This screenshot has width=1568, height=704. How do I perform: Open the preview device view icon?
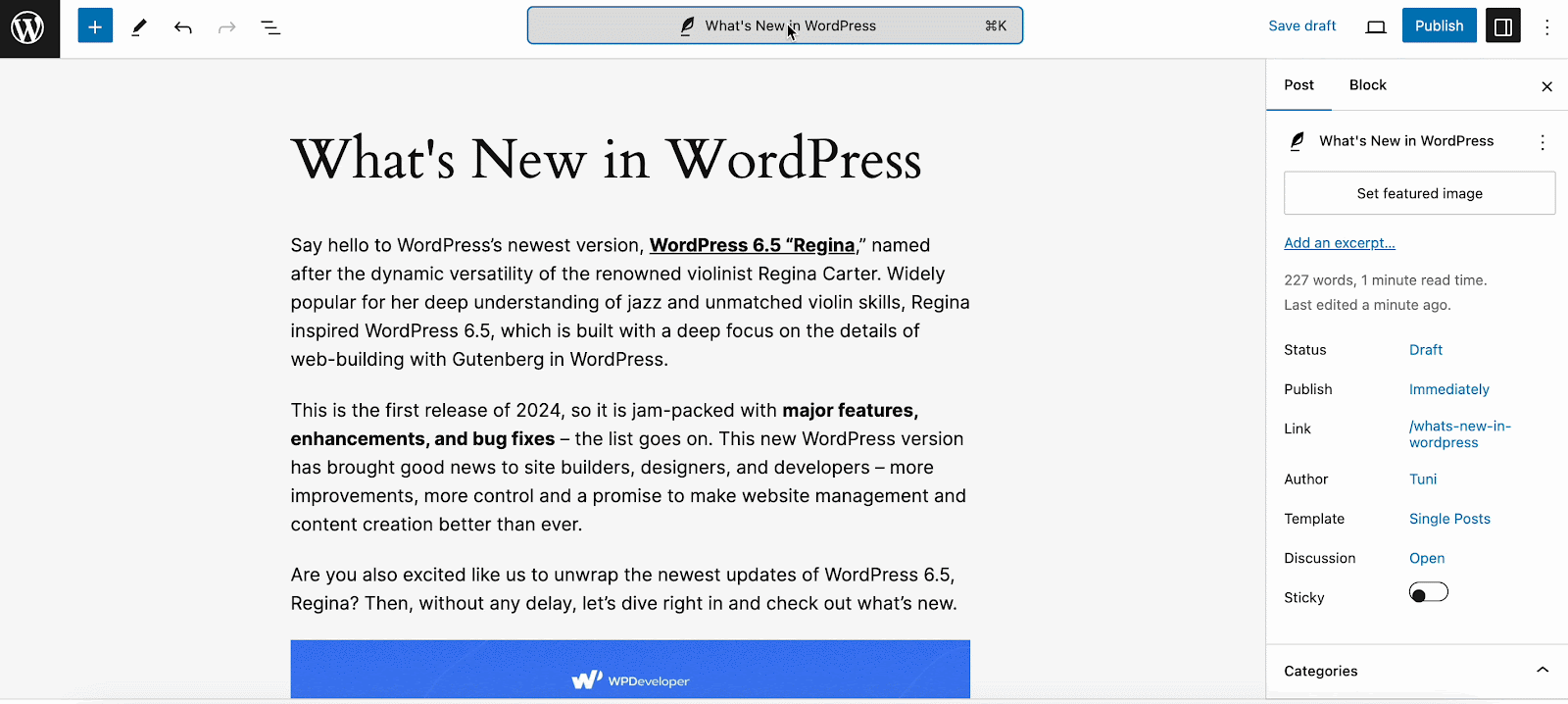(1376, 26)
